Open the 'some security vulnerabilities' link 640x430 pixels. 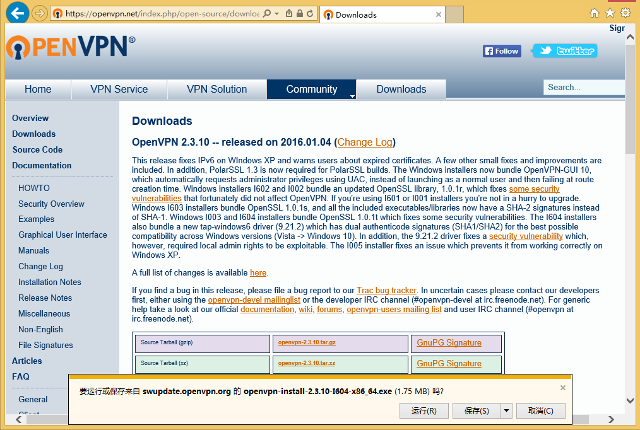point(534,189)
